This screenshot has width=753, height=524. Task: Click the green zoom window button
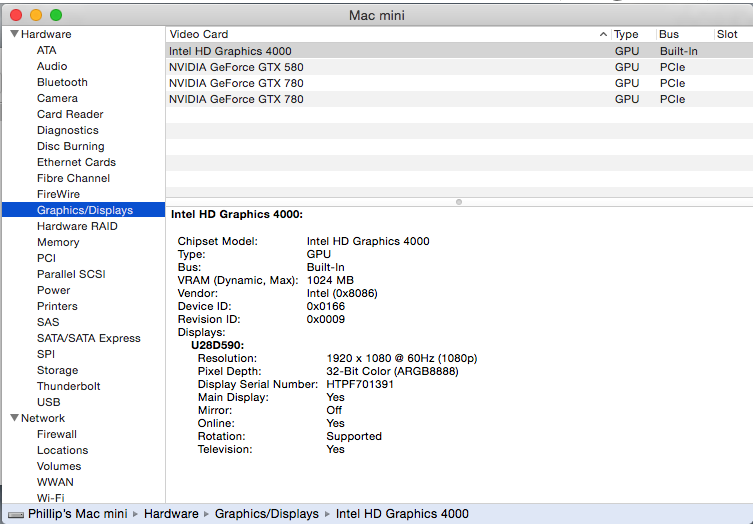56,15
